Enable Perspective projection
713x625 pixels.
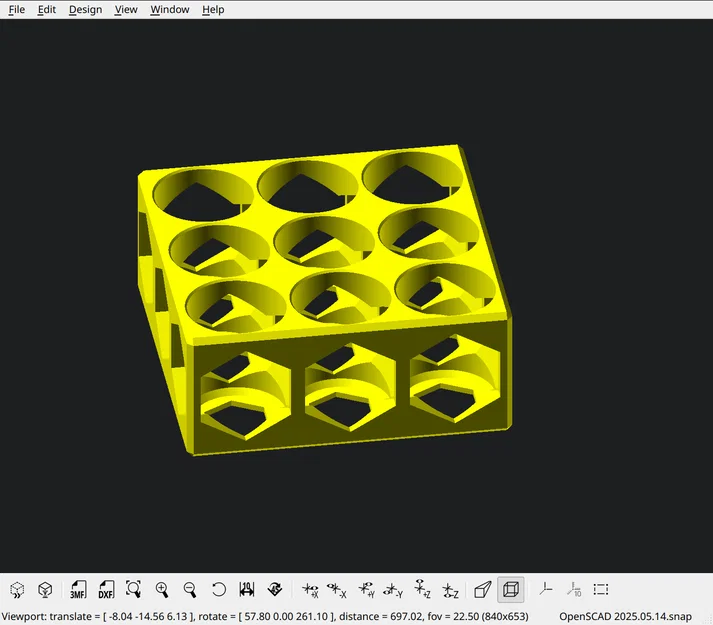pos(482,590)
